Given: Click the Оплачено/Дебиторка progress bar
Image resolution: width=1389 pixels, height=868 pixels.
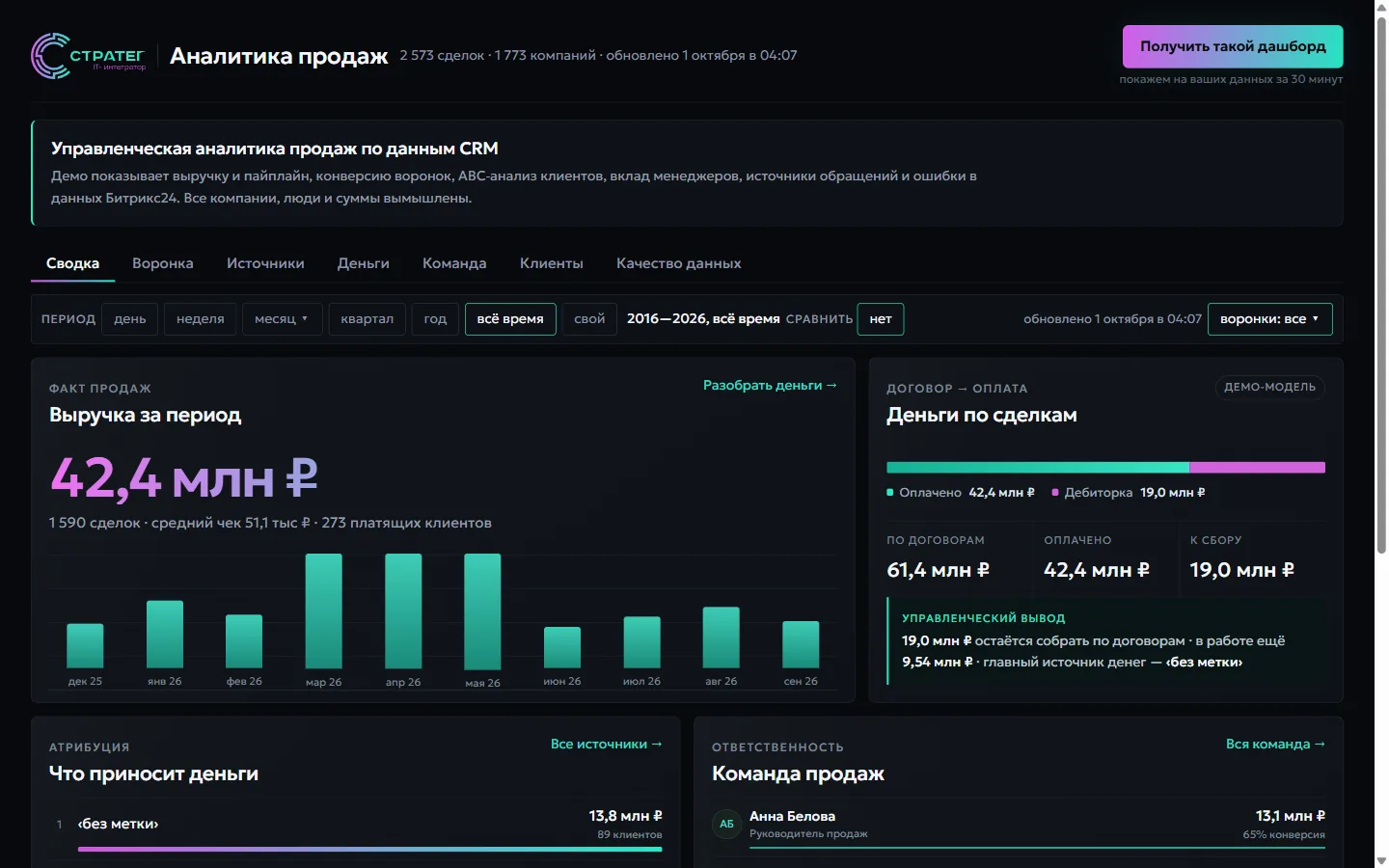Looking at the screenshot, I should (1105, 468).
